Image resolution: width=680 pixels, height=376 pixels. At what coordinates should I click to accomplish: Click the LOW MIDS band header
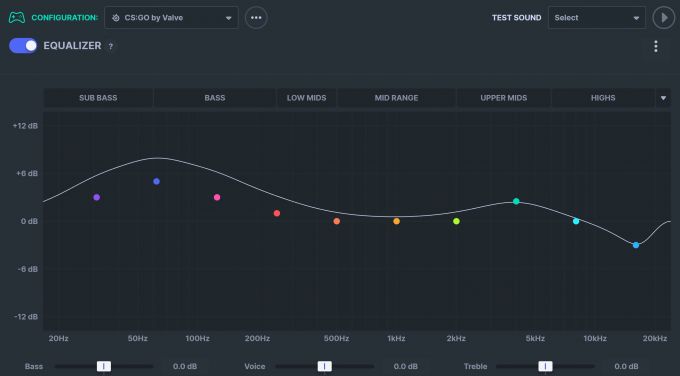click(306, 98)
